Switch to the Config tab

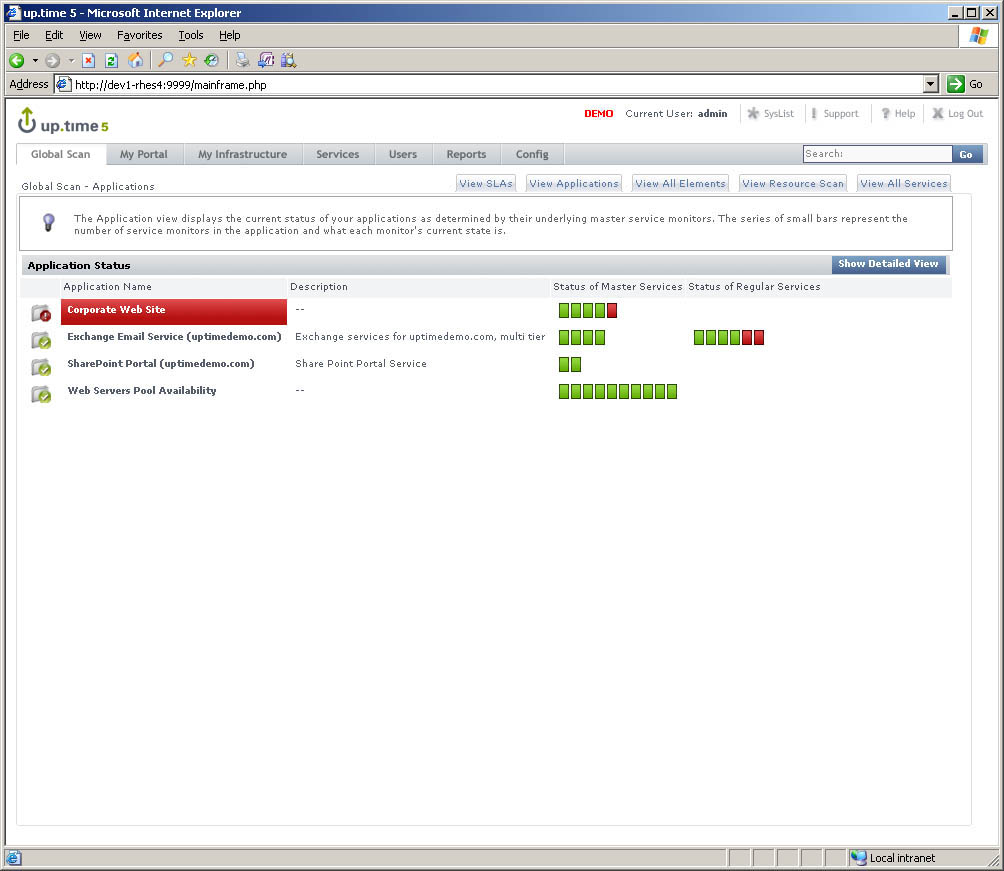[532, 154]
